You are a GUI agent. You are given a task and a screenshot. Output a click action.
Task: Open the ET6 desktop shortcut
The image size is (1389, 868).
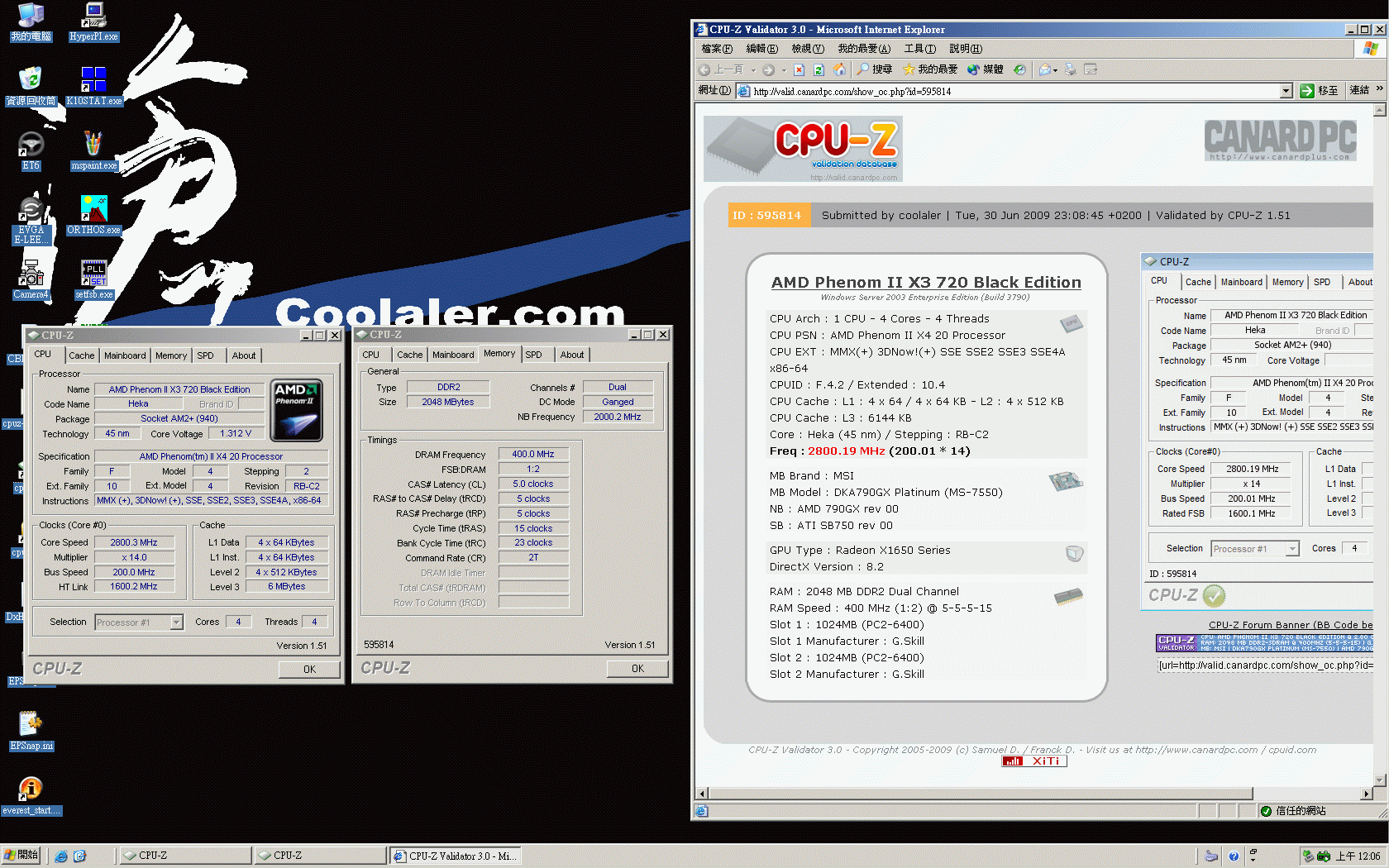tap(31, 150)
